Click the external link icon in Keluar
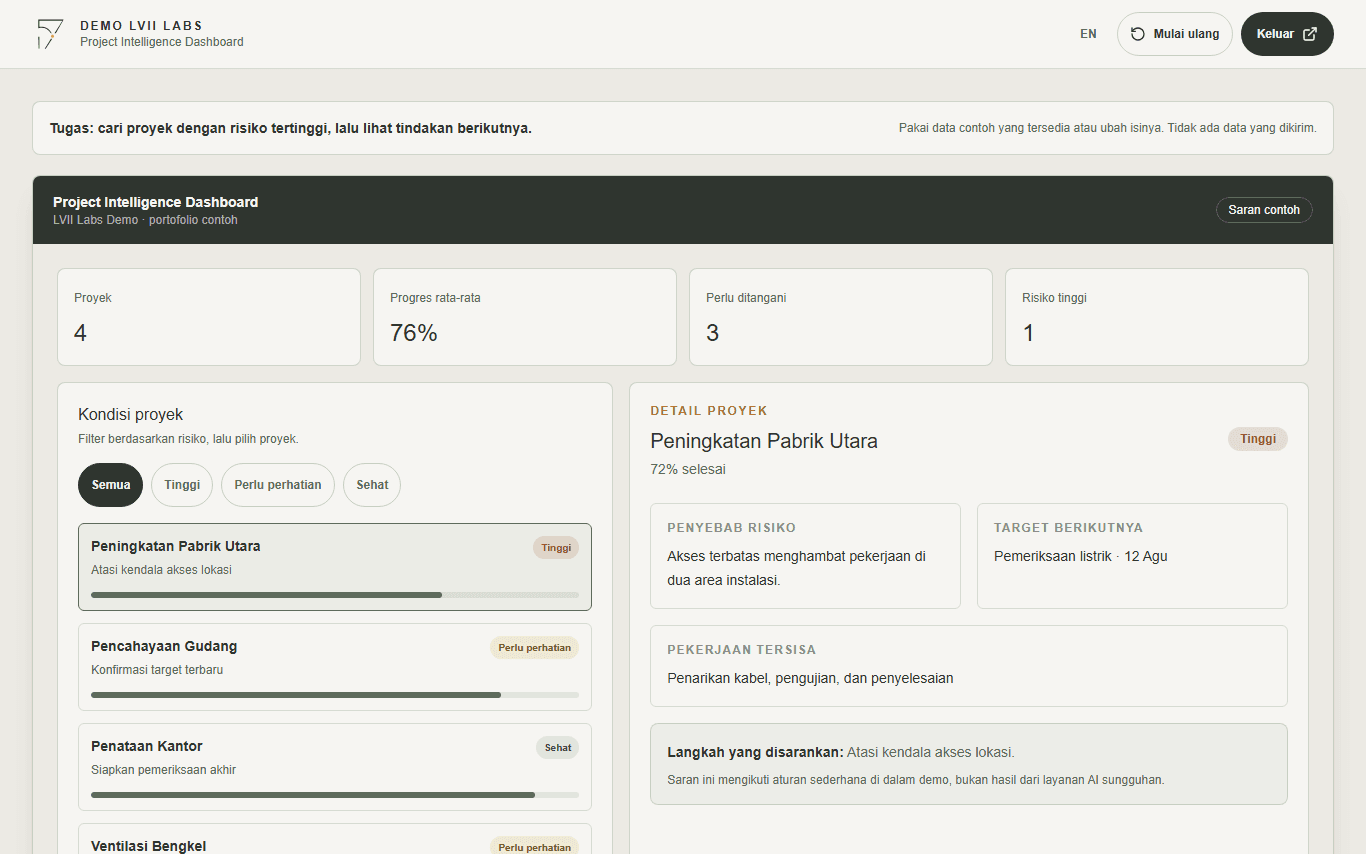1366x854 pixels. [1310, 34]
